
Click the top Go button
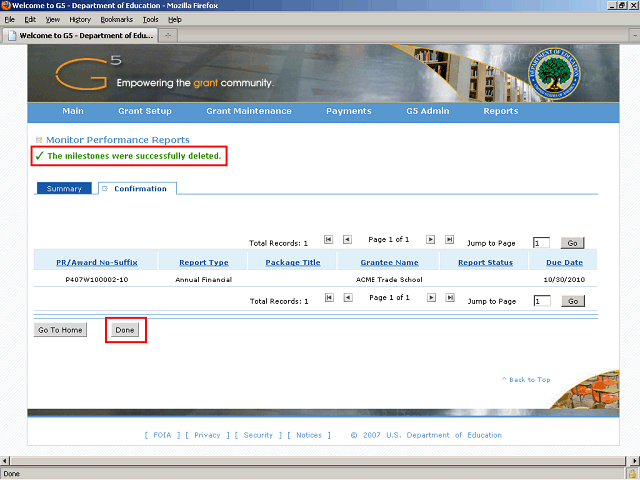tap(572, 243)
